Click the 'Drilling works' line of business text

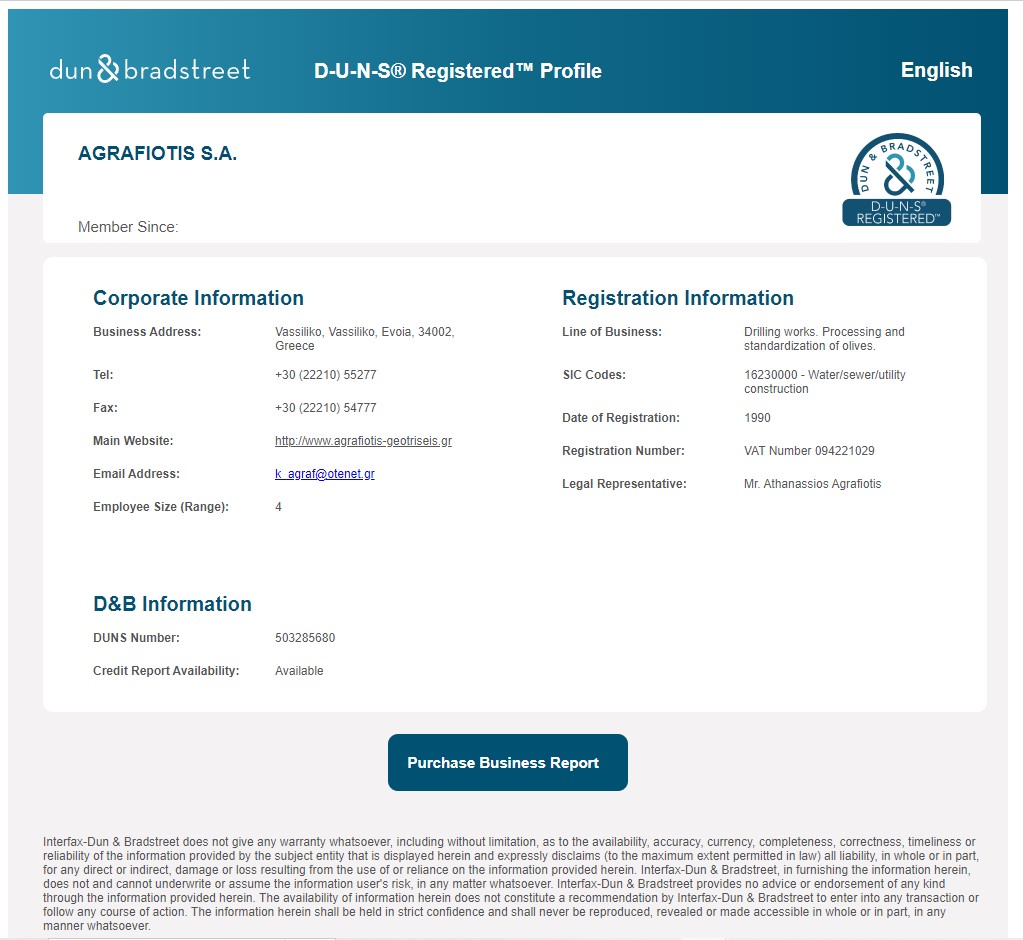pyautogui.click(x=824, y=339)
